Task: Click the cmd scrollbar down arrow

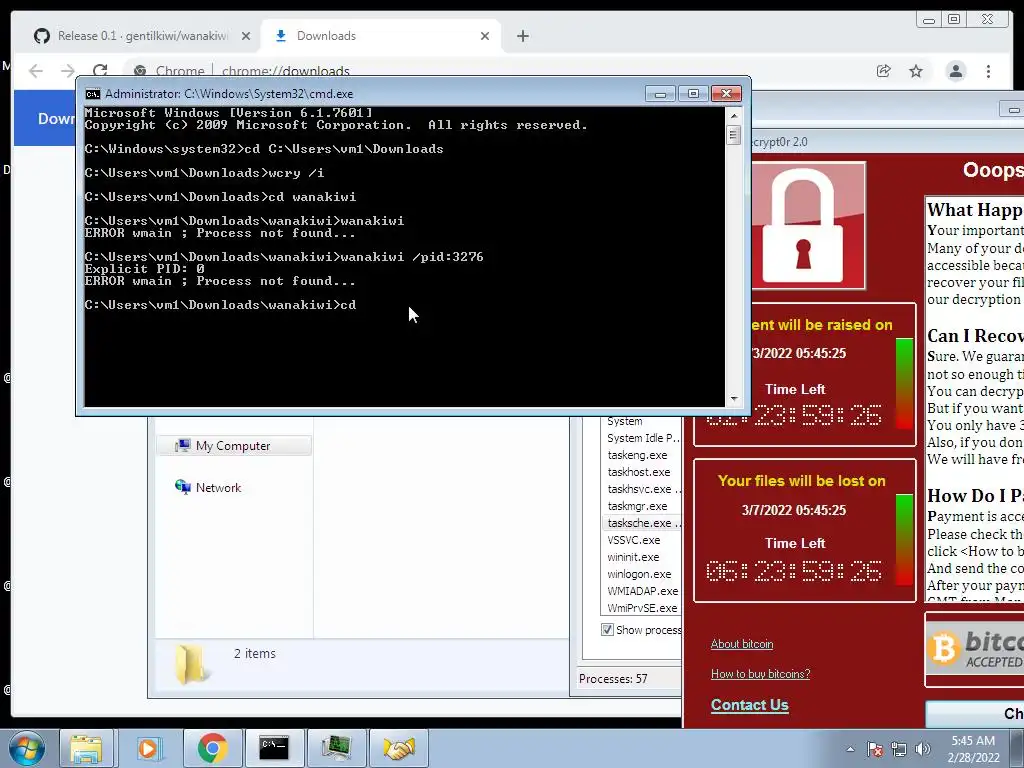Action: point(734,398)
